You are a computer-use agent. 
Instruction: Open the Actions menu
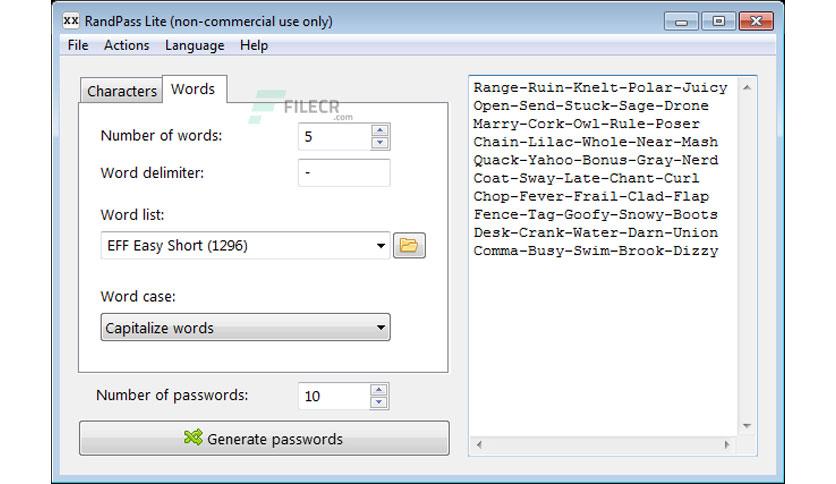pyautogui.click(x=126, y=45)
